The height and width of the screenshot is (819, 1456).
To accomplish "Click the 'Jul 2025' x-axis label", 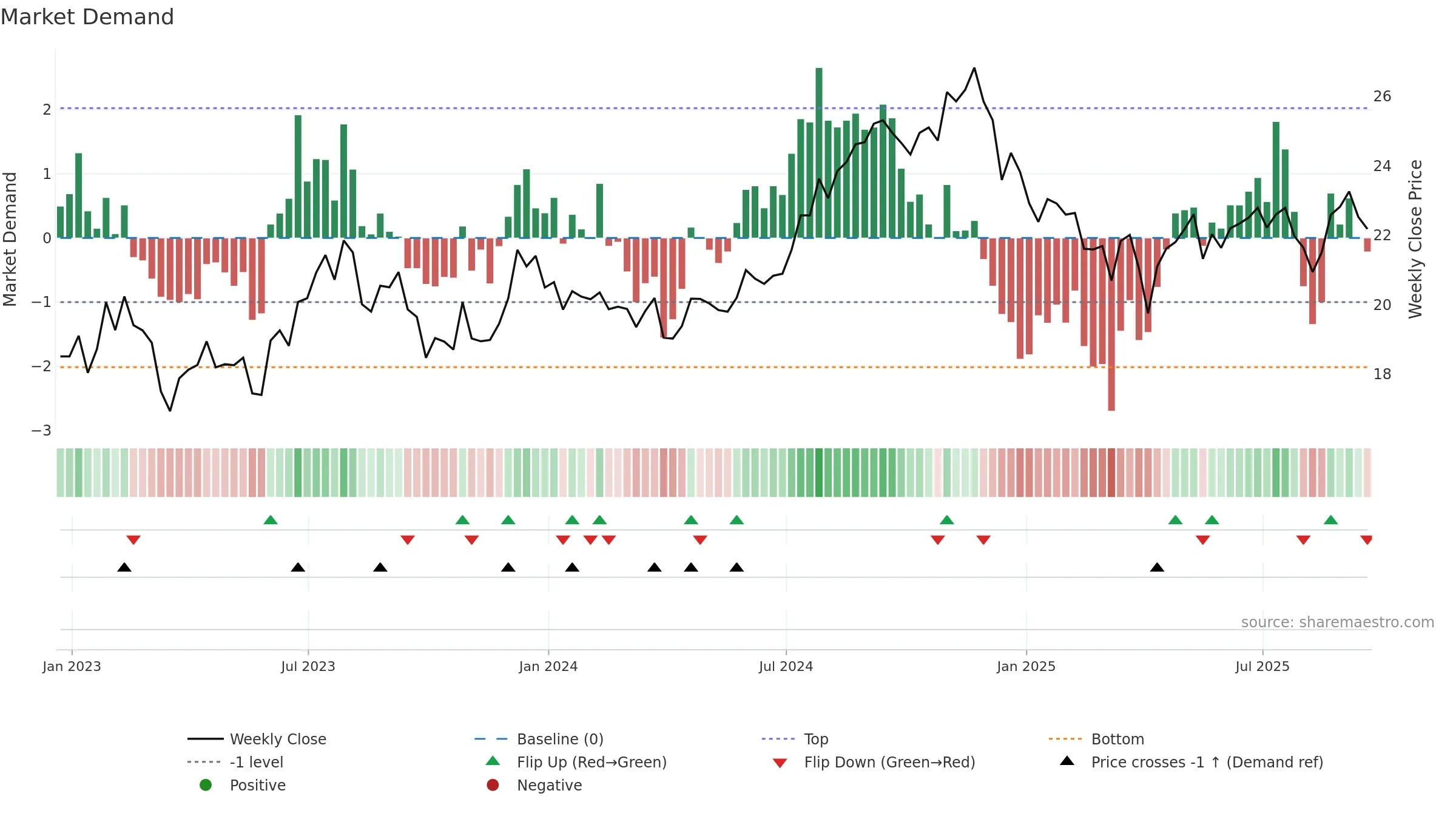I will pos(1262,666).
